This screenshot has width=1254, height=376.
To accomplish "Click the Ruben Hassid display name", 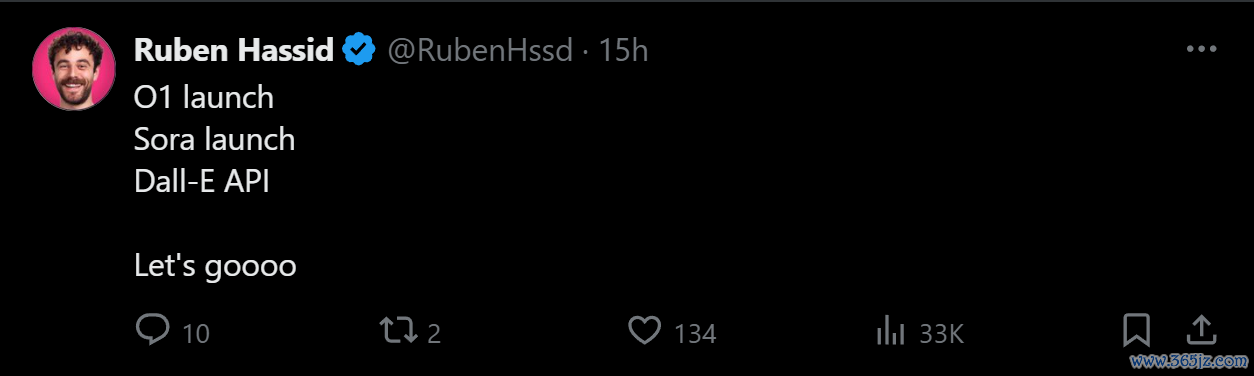I will click(x=234, y=49).
